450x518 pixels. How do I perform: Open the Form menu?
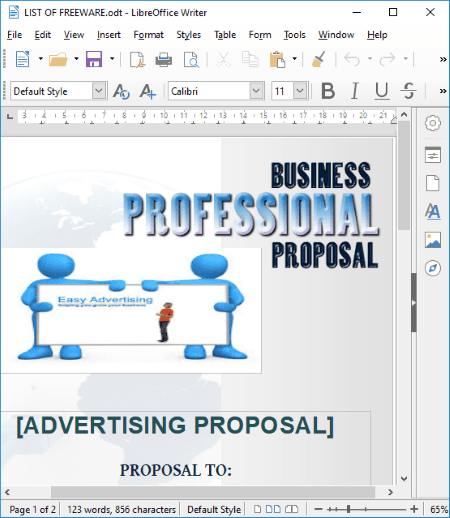tap(260, 35)
